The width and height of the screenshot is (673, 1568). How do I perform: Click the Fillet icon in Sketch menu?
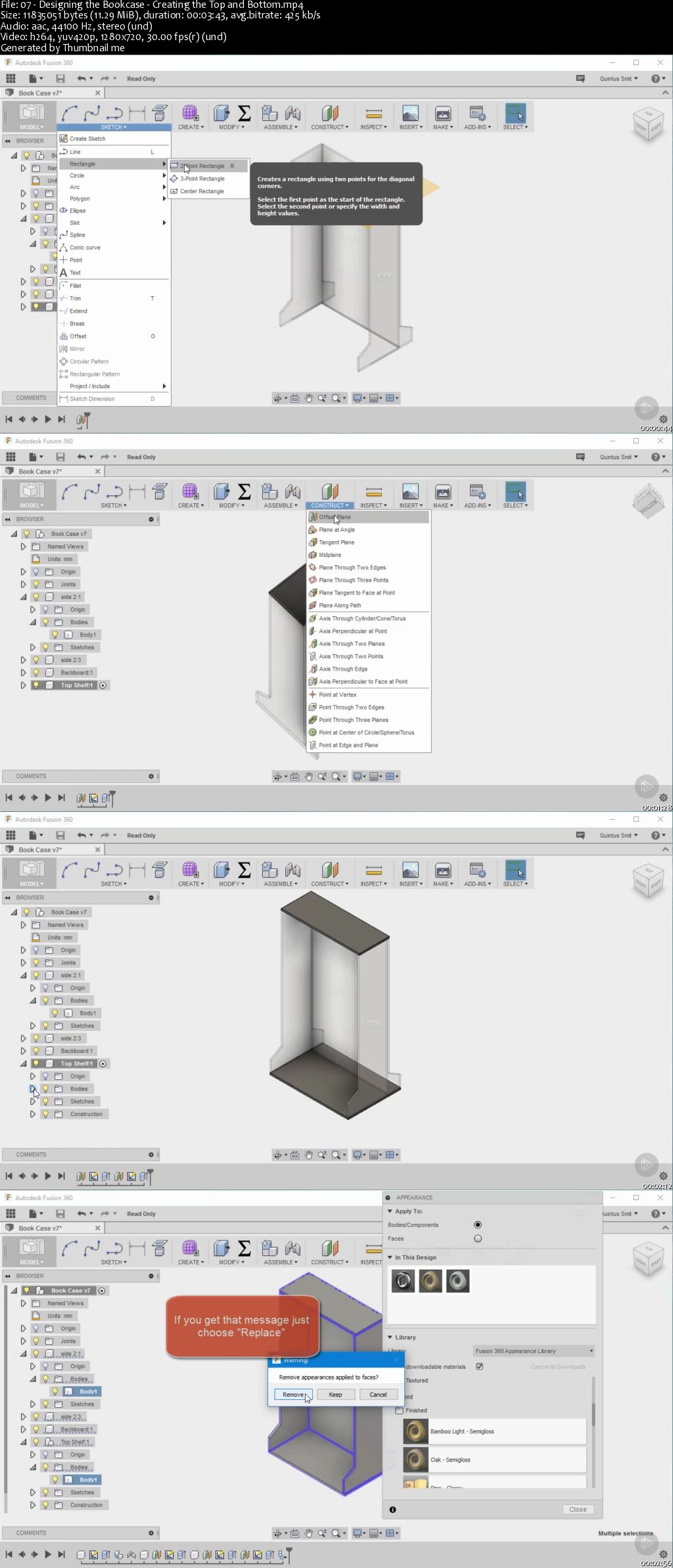[x=64, y=286]
